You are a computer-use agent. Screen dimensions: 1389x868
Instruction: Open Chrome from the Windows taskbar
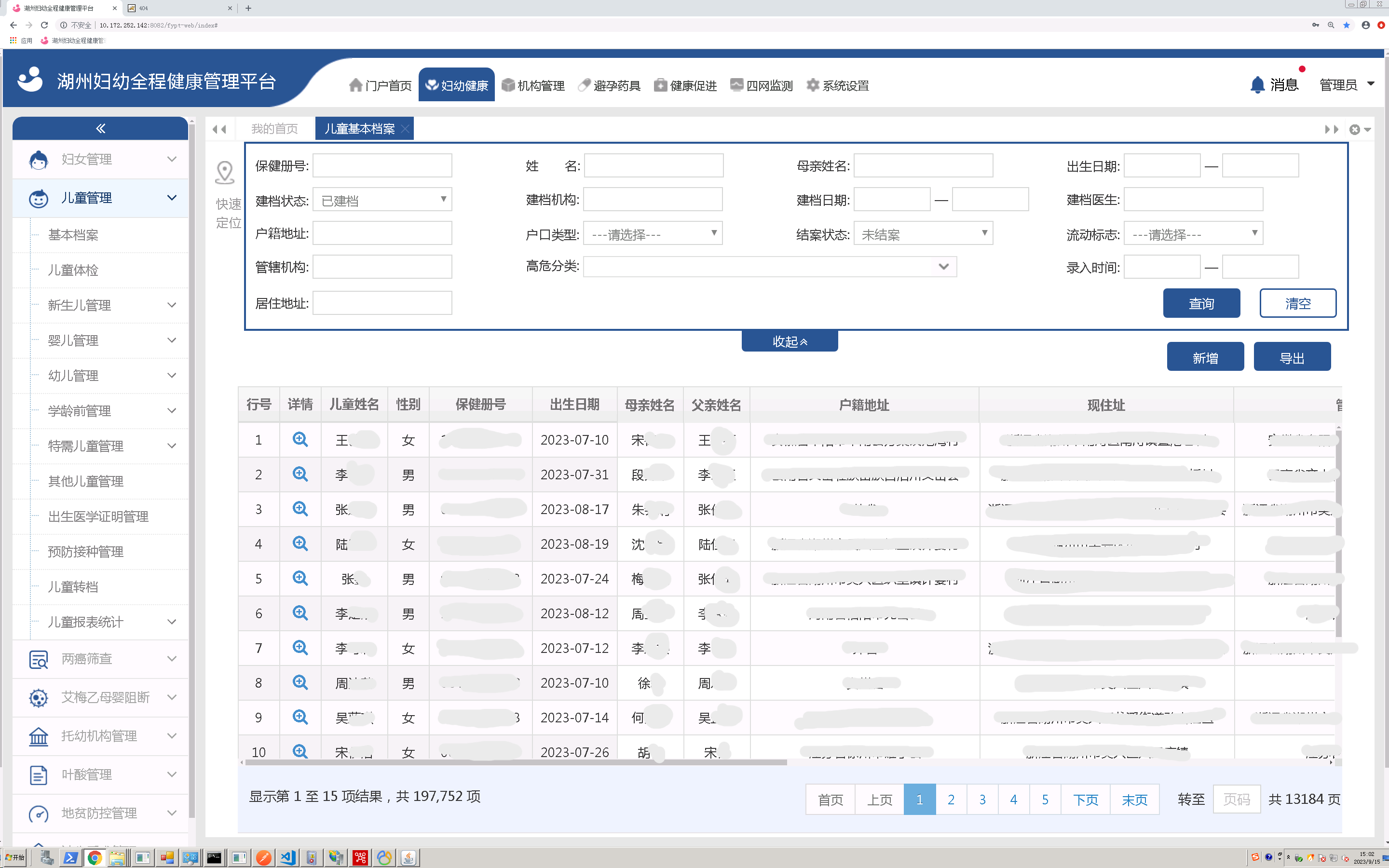[x=94, y=858]
